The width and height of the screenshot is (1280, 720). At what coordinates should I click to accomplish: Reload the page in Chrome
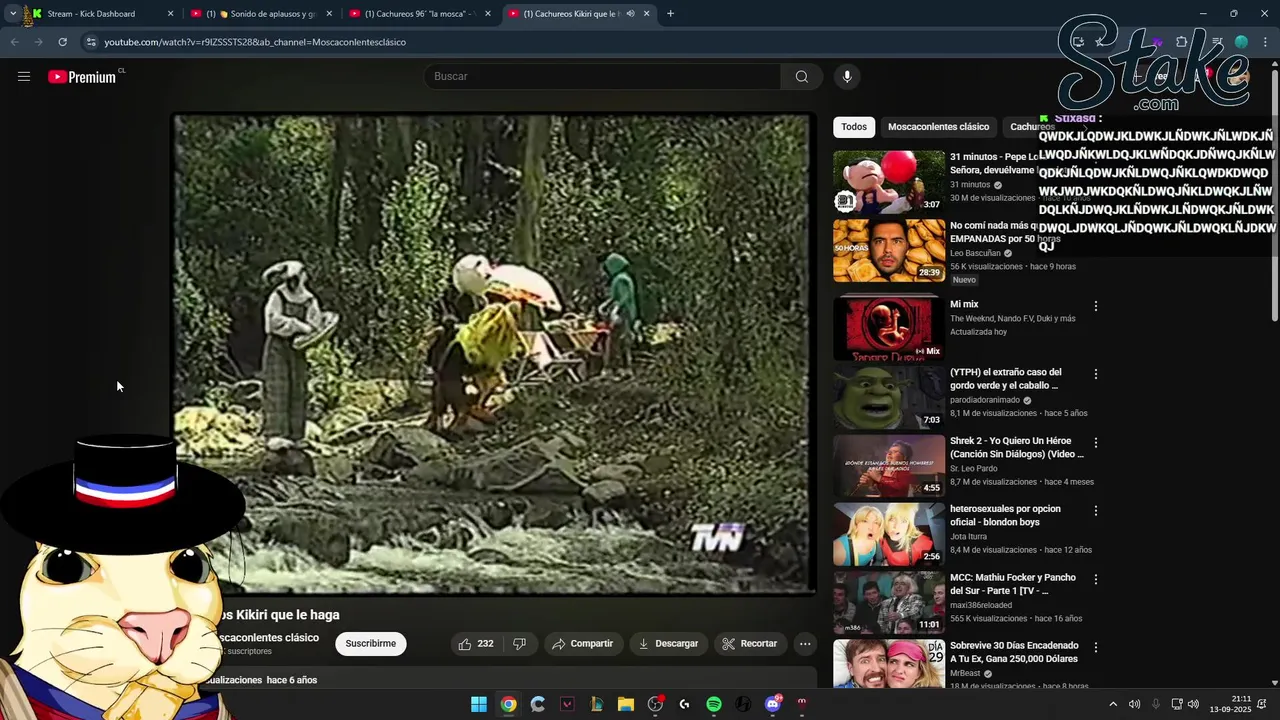62,42
